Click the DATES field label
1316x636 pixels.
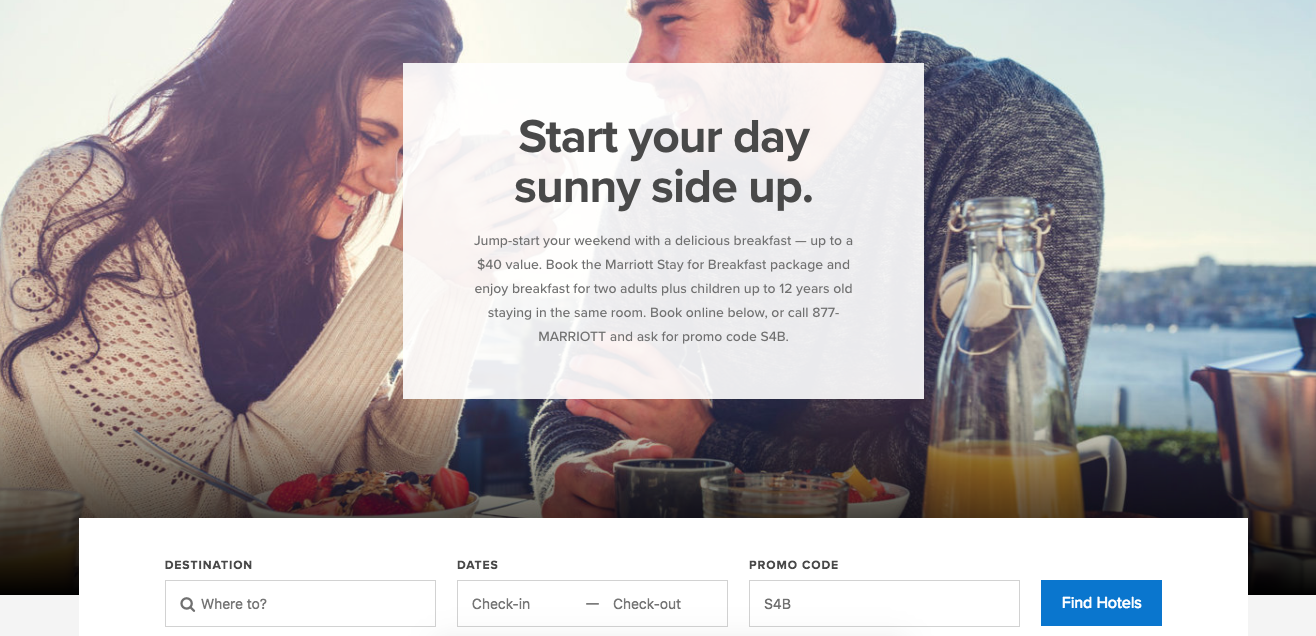pyautogui.click(x=478, y=565)
